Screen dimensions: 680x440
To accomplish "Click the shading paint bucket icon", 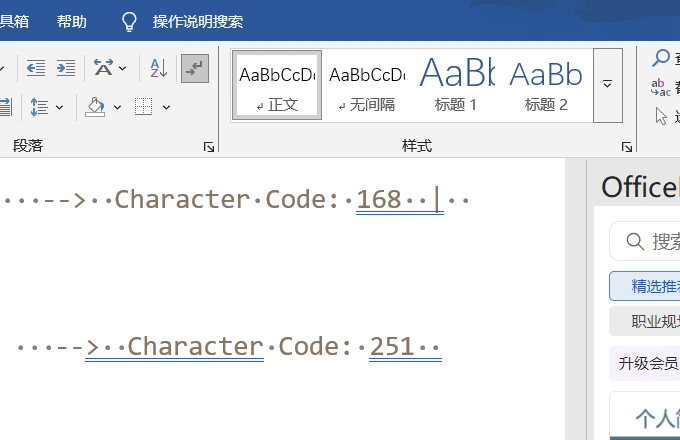I will click(95, 107).
